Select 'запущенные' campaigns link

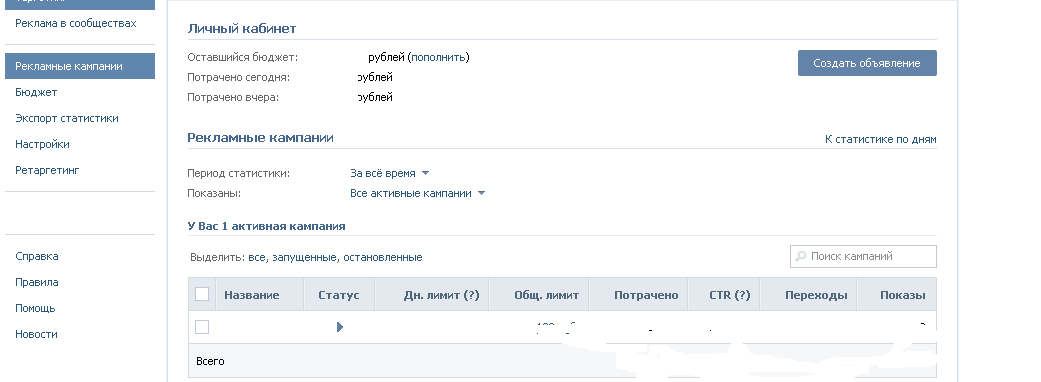coord(305,257)
